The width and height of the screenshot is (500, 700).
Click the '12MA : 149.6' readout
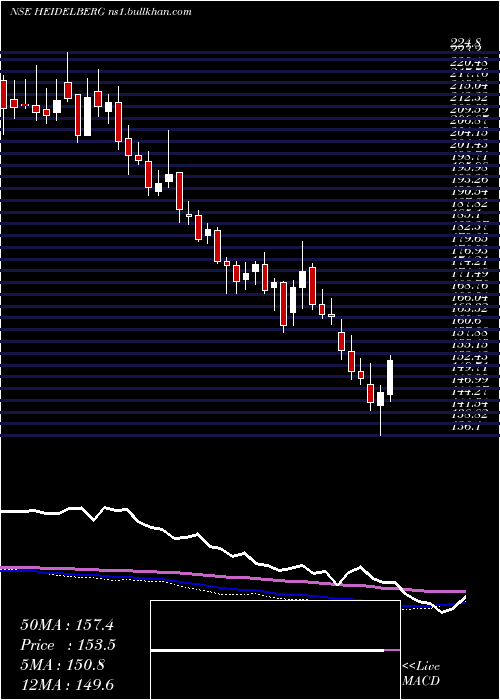69,685
